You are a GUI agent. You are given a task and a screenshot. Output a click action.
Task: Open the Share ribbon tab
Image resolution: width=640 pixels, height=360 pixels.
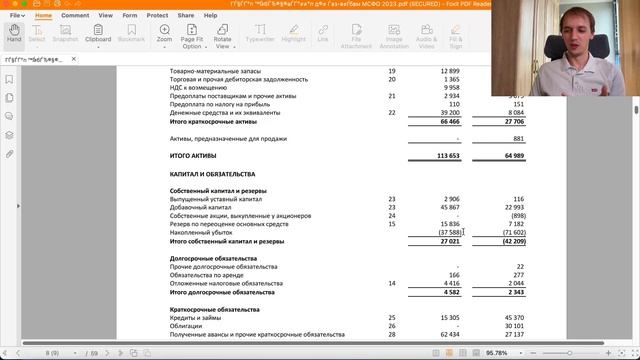point(186,16)
